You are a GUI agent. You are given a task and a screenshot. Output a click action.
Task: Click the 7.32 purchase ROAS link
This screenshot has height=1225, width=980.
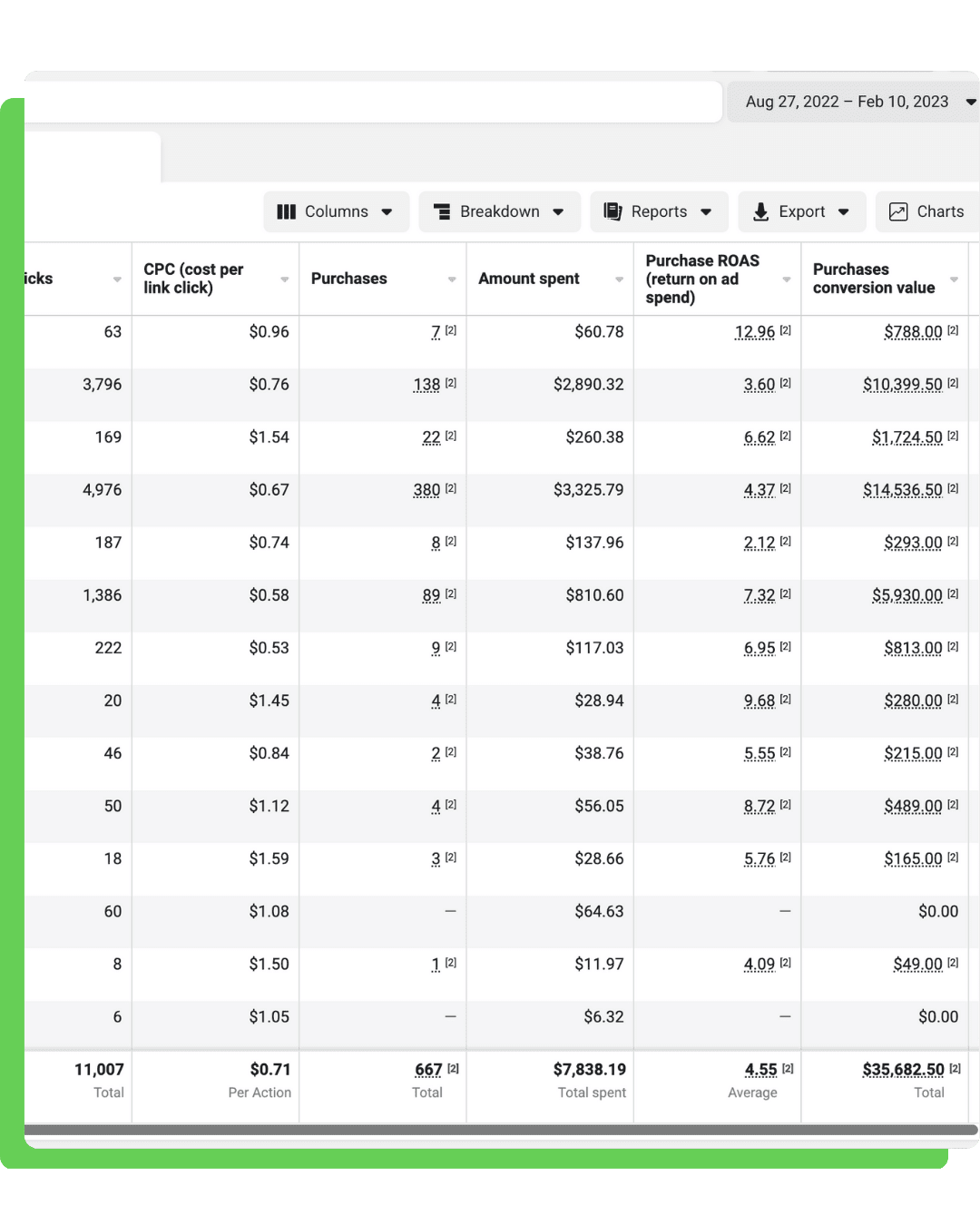click(759, 595)
